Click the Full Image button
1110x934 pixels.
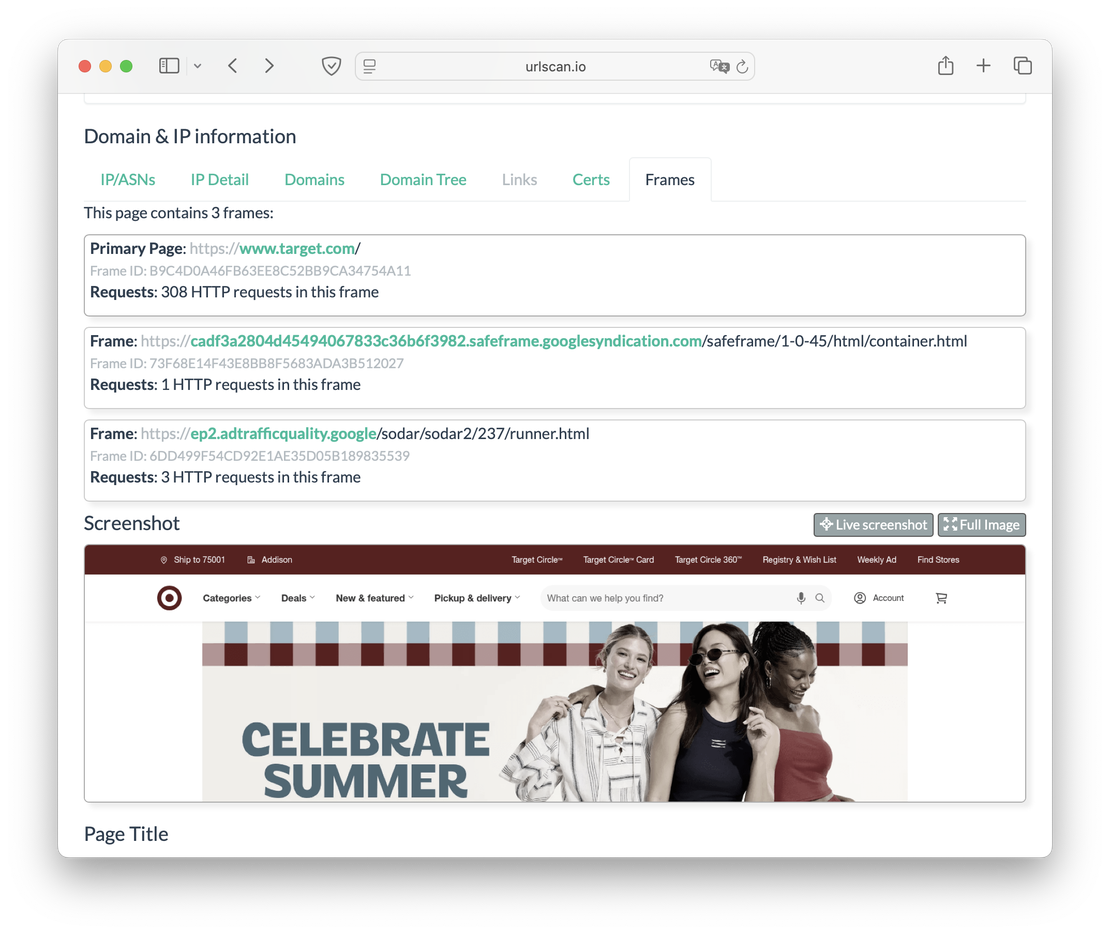click(981, 524)
